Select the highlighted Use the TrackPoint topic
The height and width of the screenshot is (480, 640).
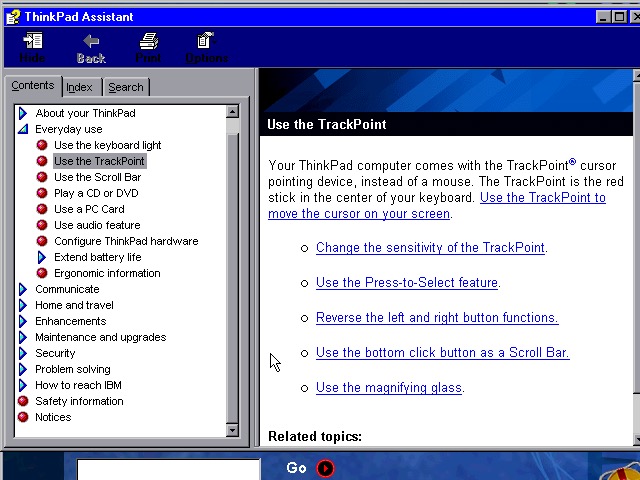click(x=100, y=161)
